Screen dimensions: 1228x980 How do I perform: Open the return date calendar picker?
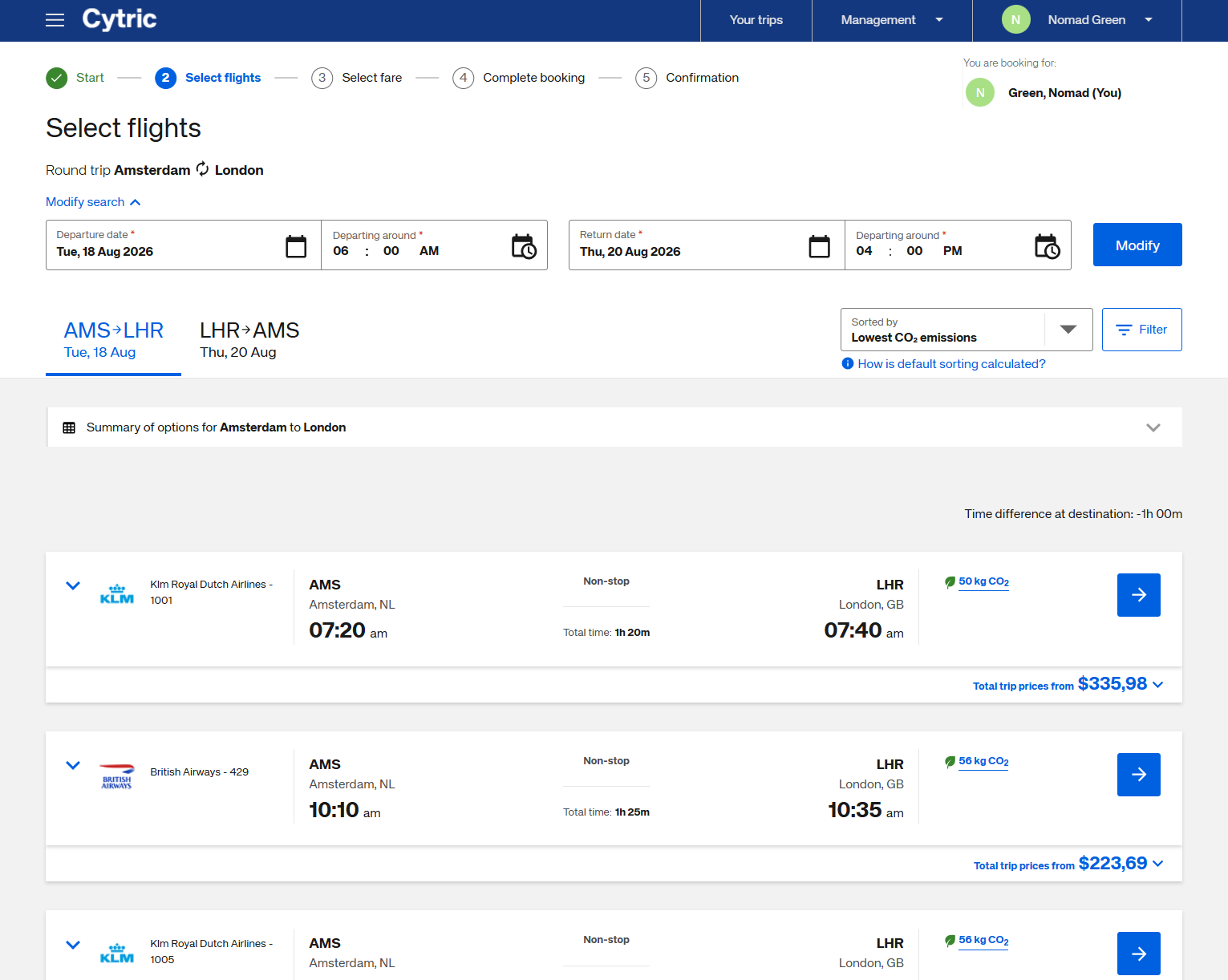click(x=820, y=246)
